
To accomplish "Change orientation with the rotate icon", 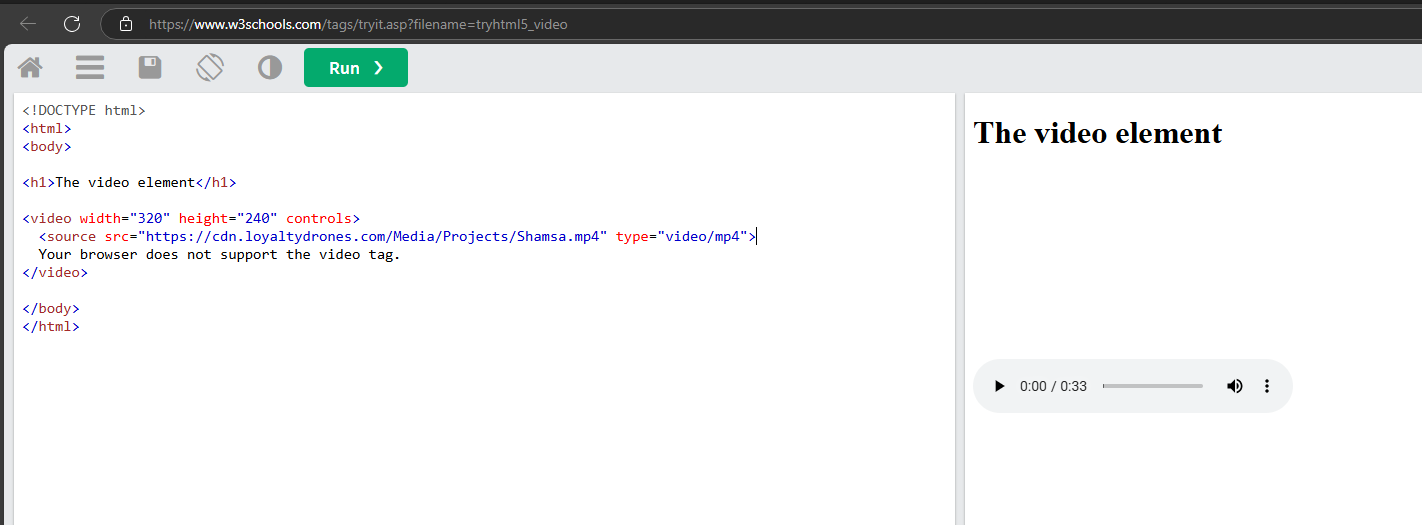I will (210, 68).
